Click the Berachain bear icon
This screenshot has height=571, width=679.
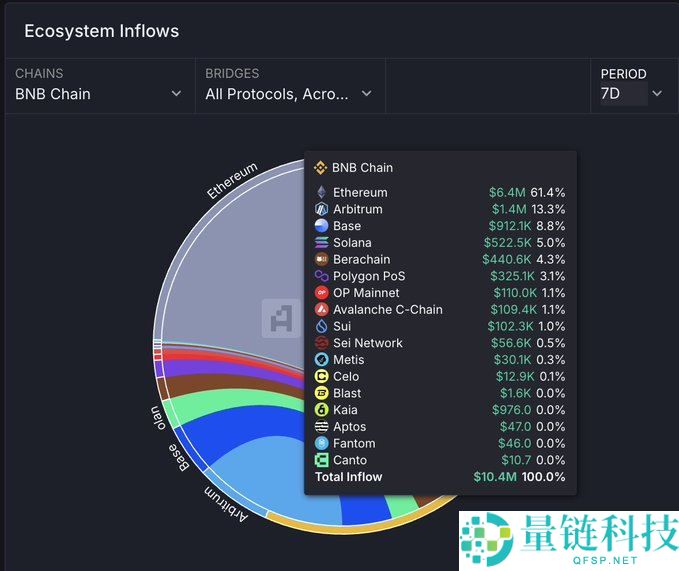[321, 259]
